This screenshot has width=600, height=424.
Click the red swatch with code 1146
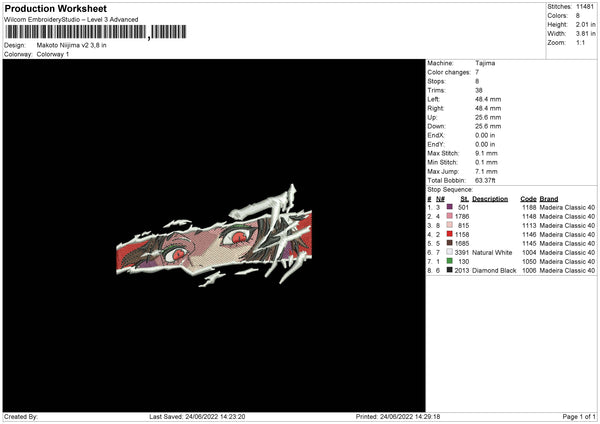click(450, 234)
